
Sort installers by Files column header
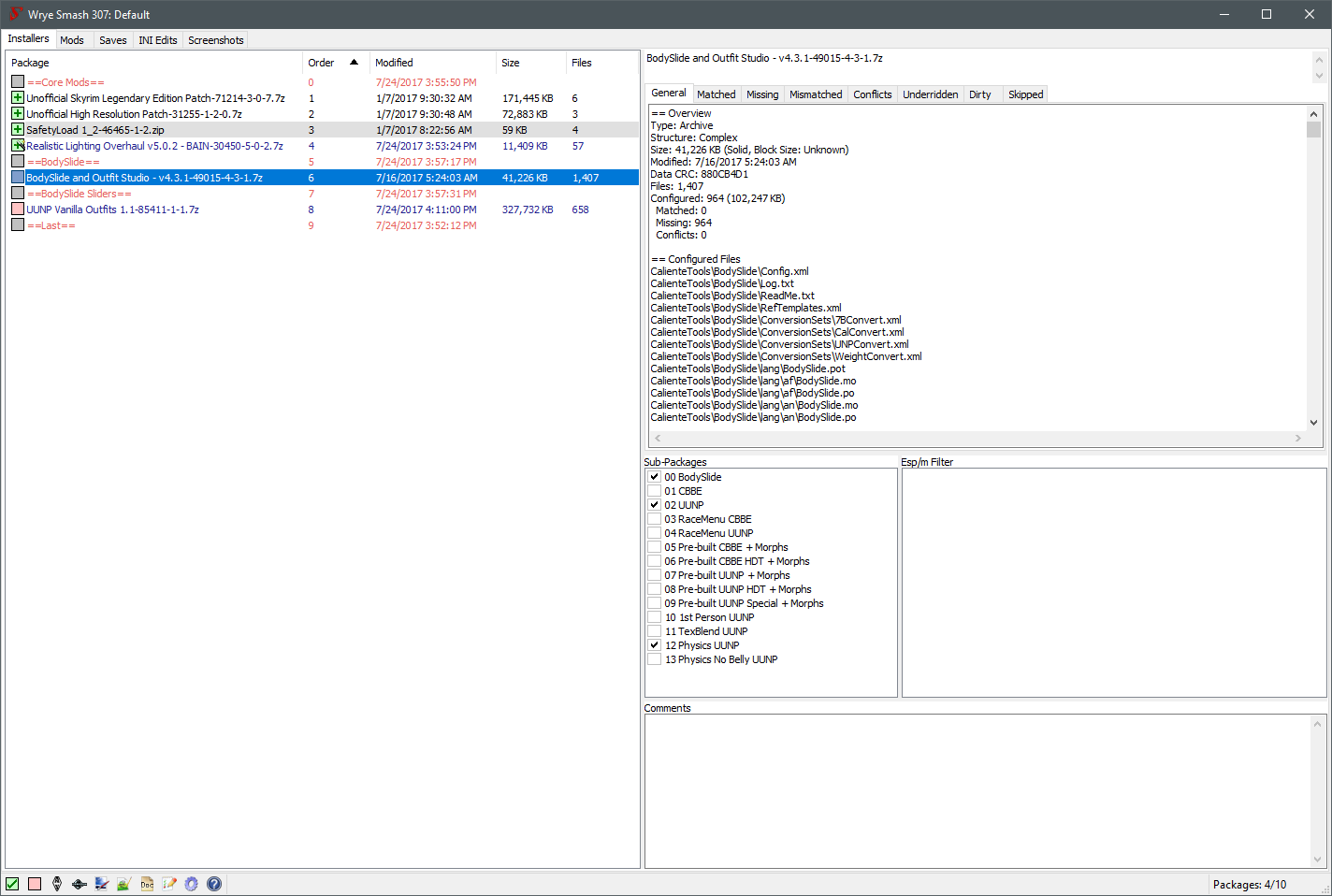[x=602, y=63]
